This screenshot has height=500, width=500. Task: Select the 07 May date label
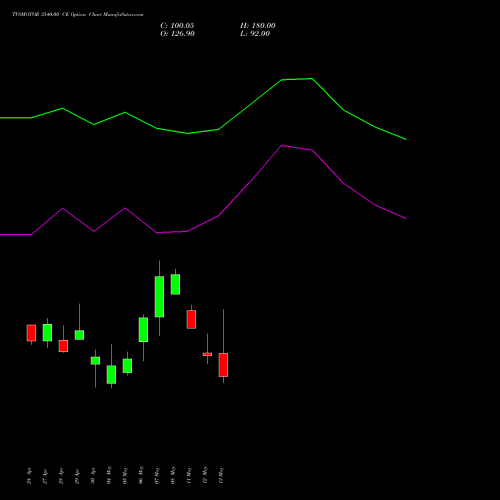coord(157,475)
